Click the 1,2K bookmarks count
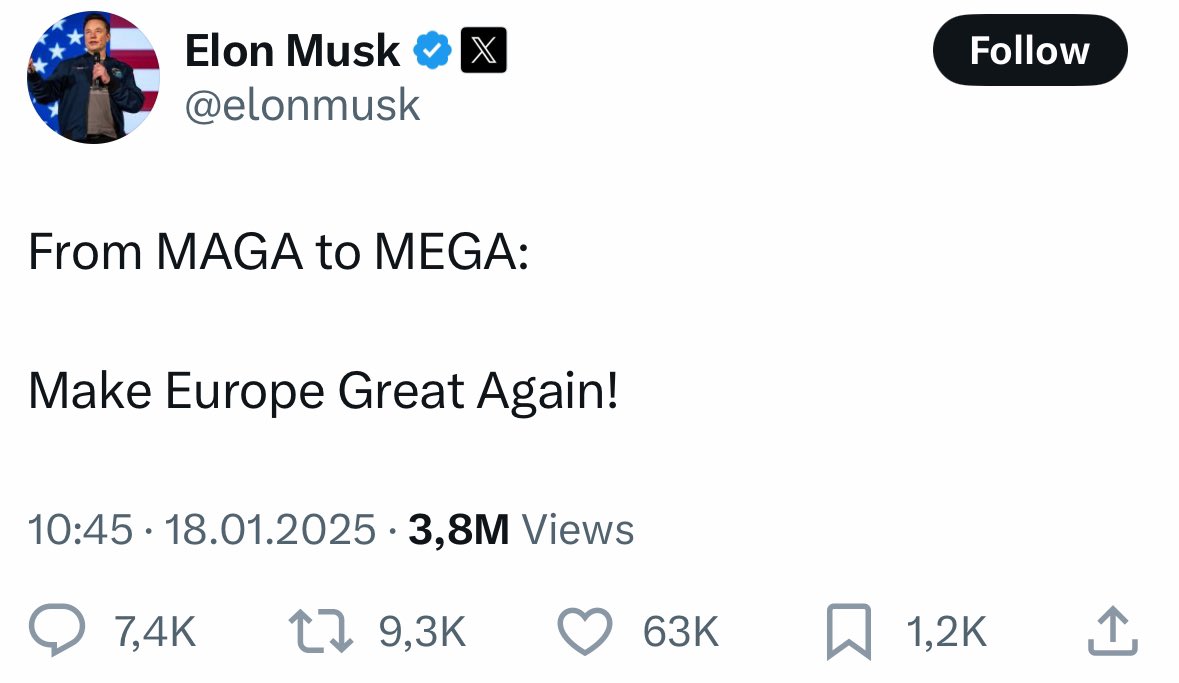The image size is (1179, 683). pos(946,632)
